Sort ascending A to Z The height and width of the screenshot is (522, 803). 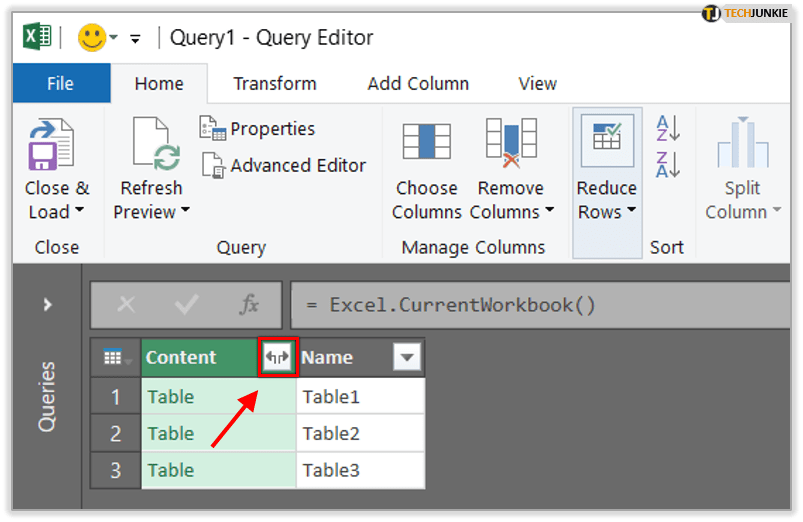pos(668,127)
